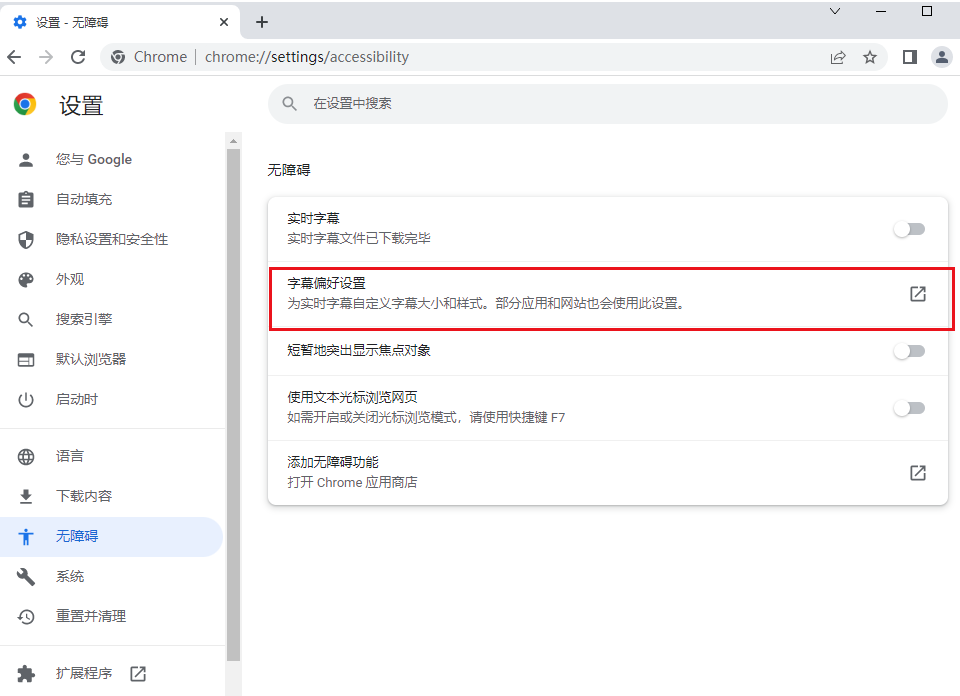Click the power icon beside 启动时
The height and width of the screenshot is (696, 960).
pos(26,400)
